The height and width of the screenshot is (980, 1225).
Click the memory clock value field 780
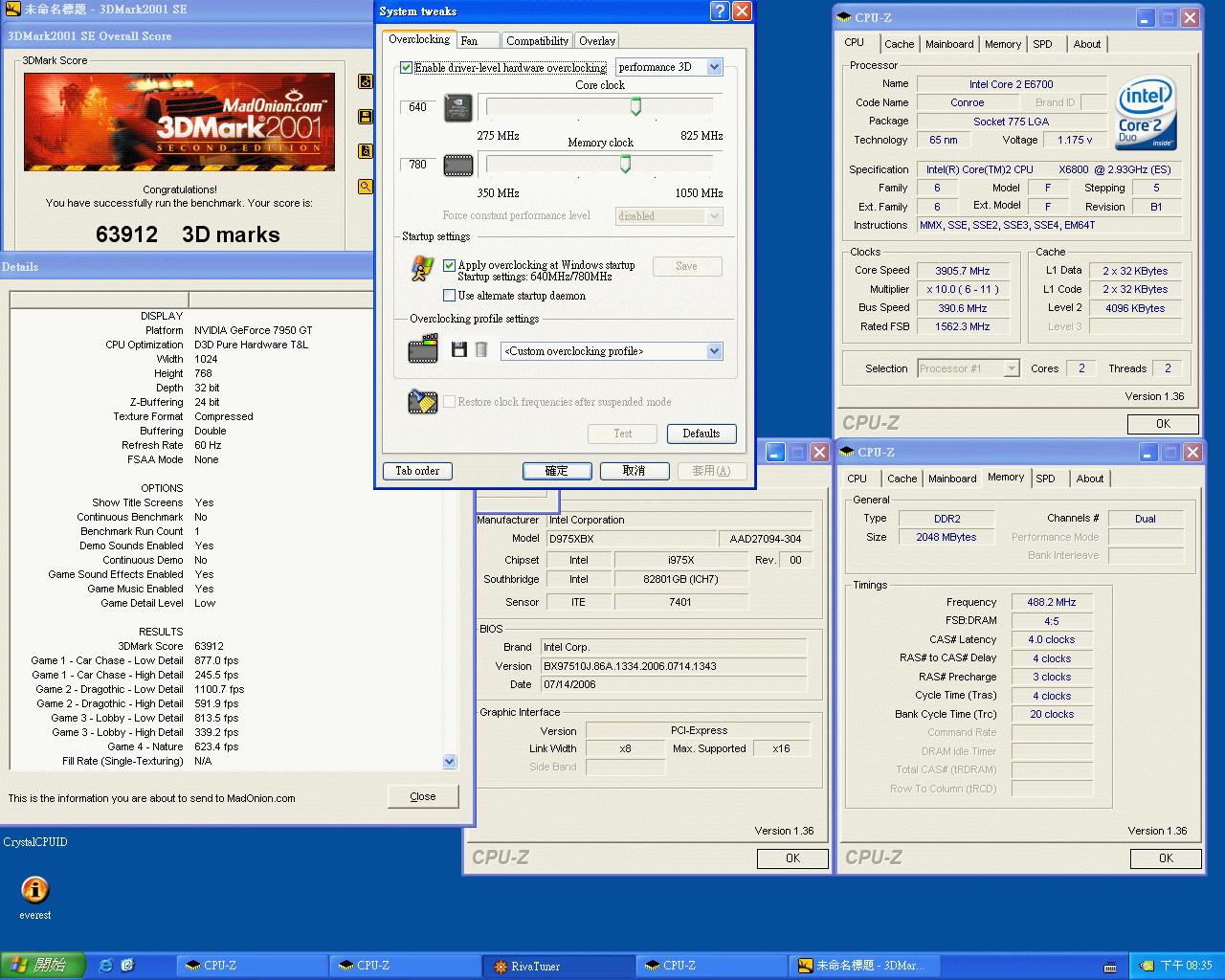[418, 165]
